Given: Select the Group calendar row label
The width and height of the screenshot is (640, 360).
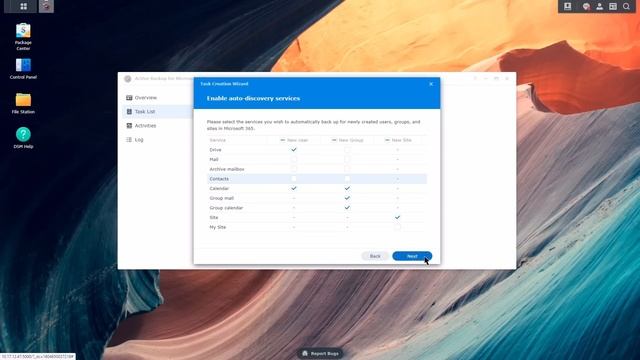Looking at the screenshot, I should point(226,208).
